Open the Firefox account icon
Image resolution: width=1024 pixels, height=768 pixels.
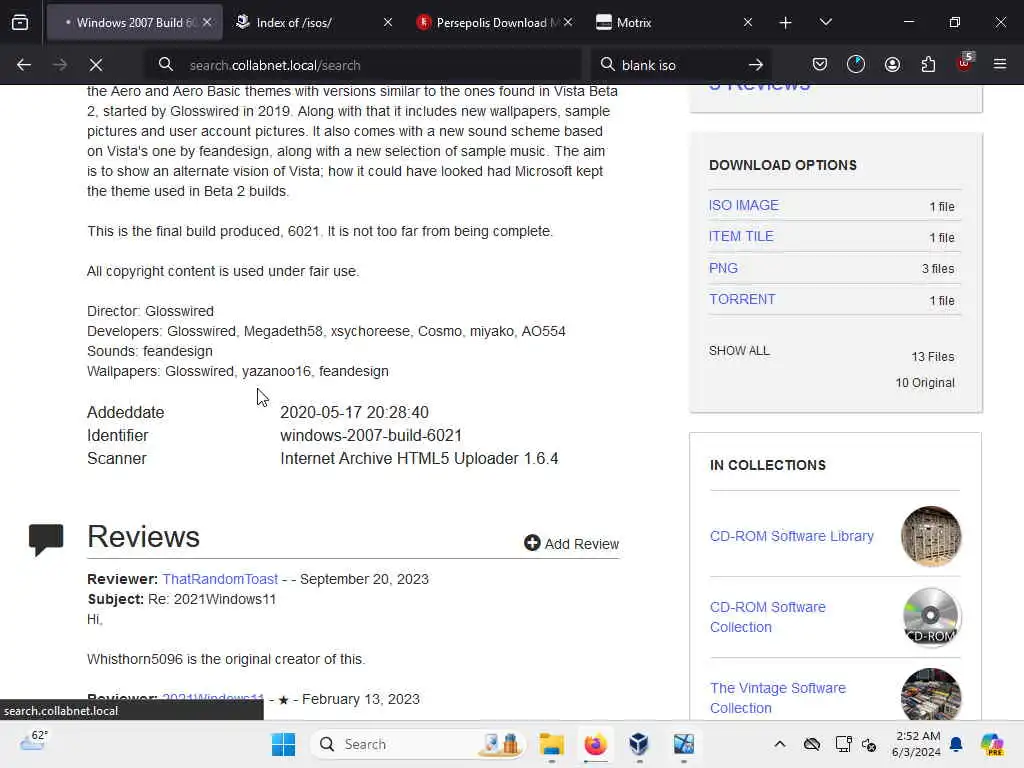point(892,64)
